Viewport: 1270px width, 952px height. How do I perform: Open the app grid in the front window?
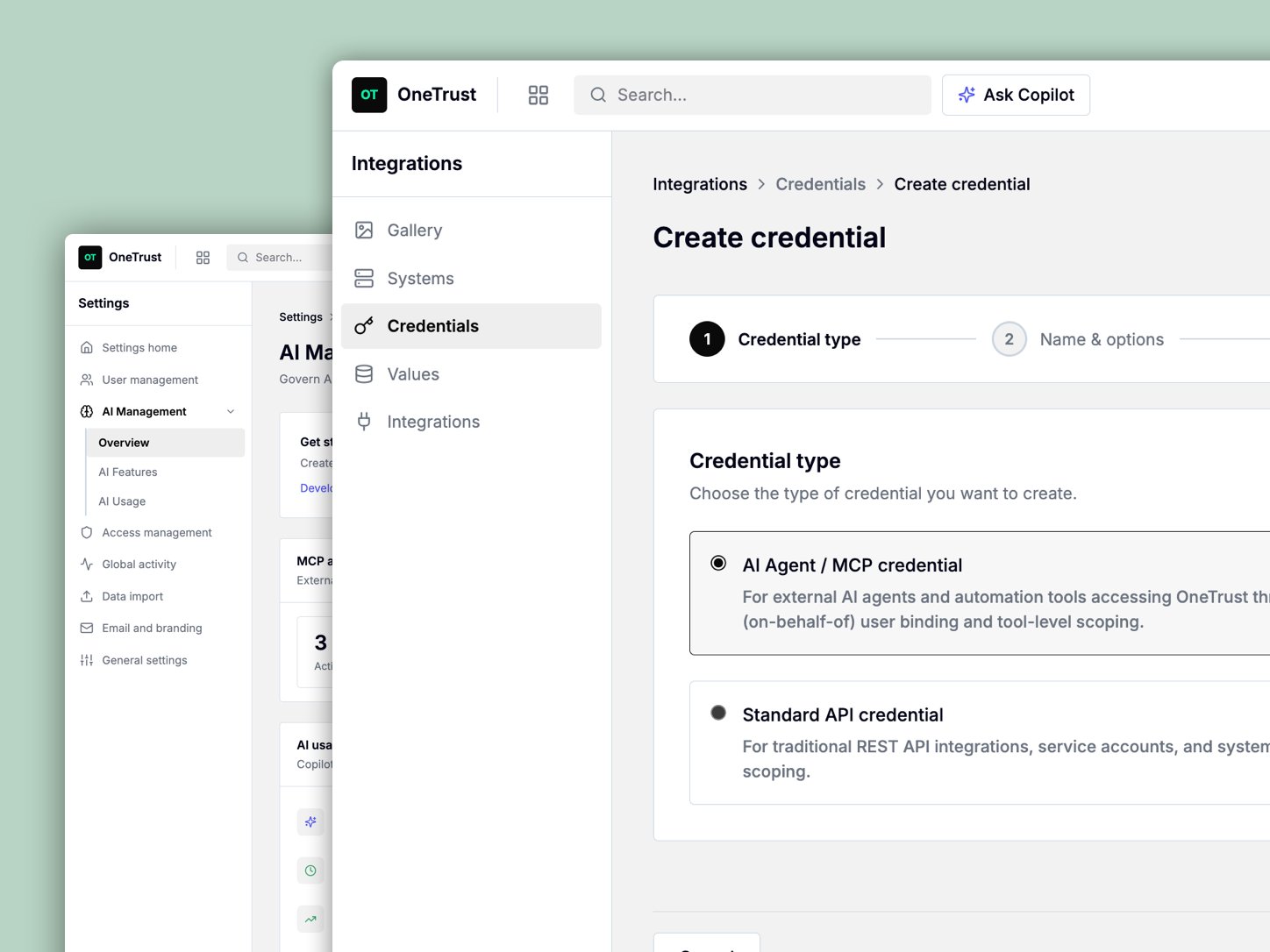pyautogui.click(x=539, y=95)
